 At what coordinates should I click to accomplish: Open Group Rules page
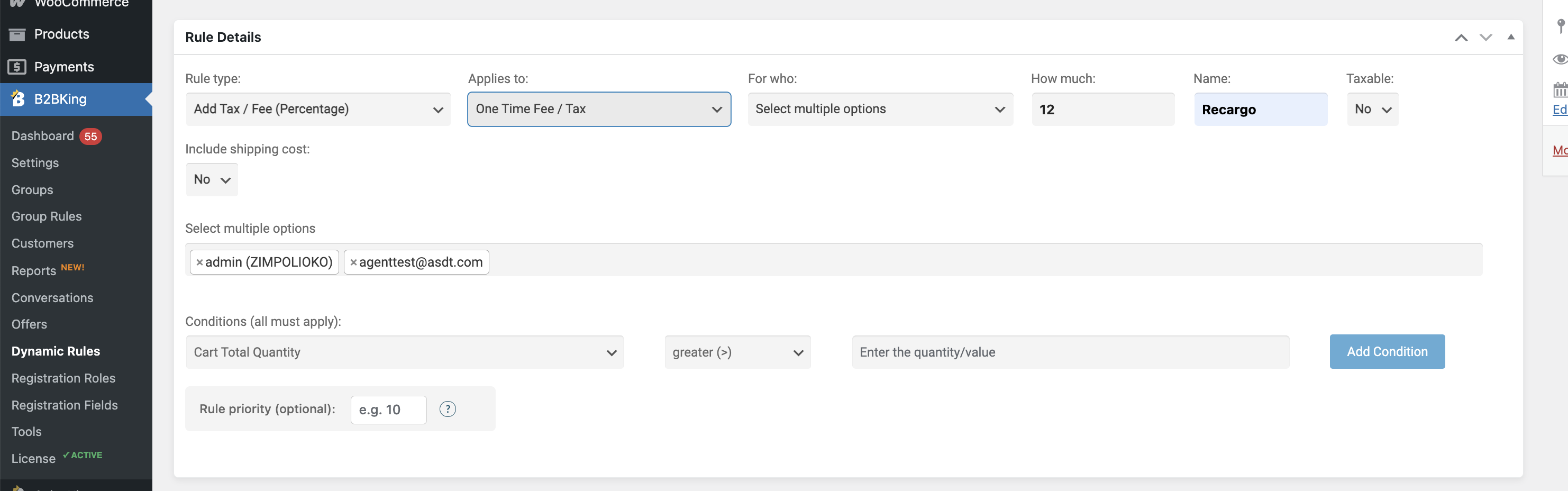[46, 216]
